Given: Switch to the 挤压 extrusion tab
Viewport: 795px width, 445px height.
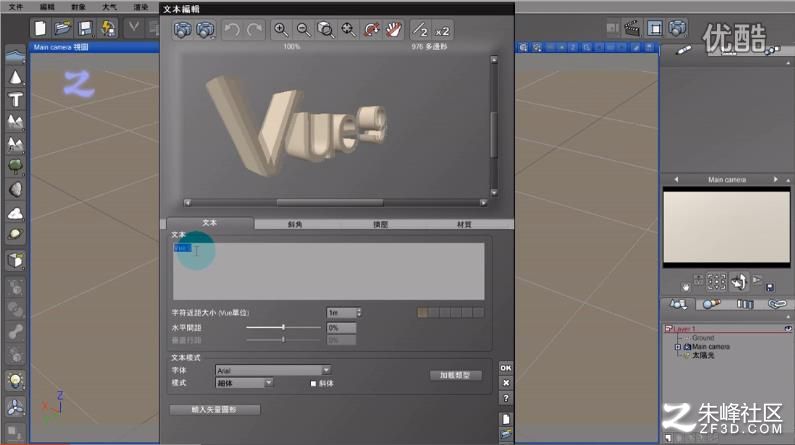Looking at the screenshot, I should 380,224.
